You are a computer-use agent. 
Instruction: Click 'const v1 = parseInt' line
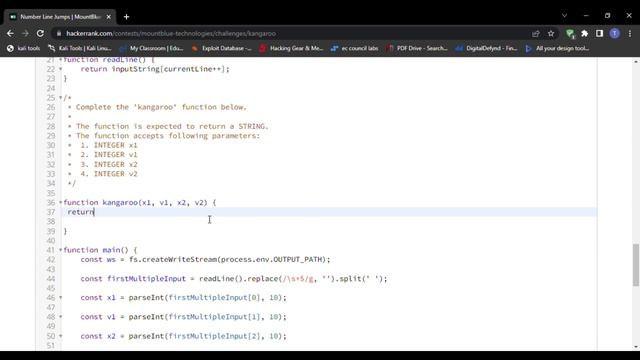click(183, 317)
